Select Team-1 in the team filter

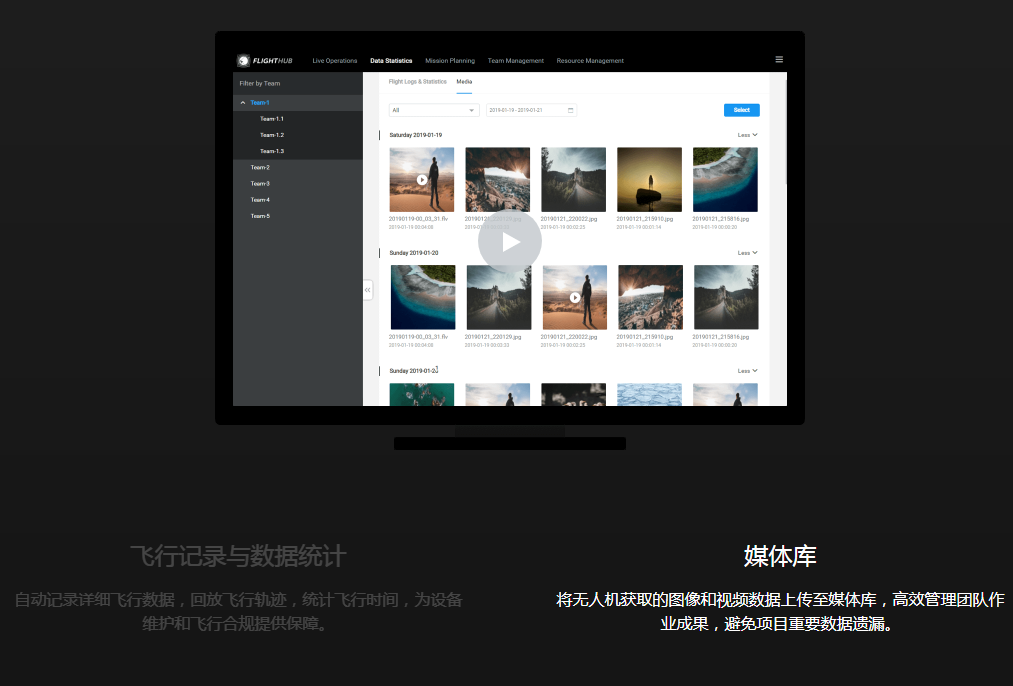tap(260, 103)
